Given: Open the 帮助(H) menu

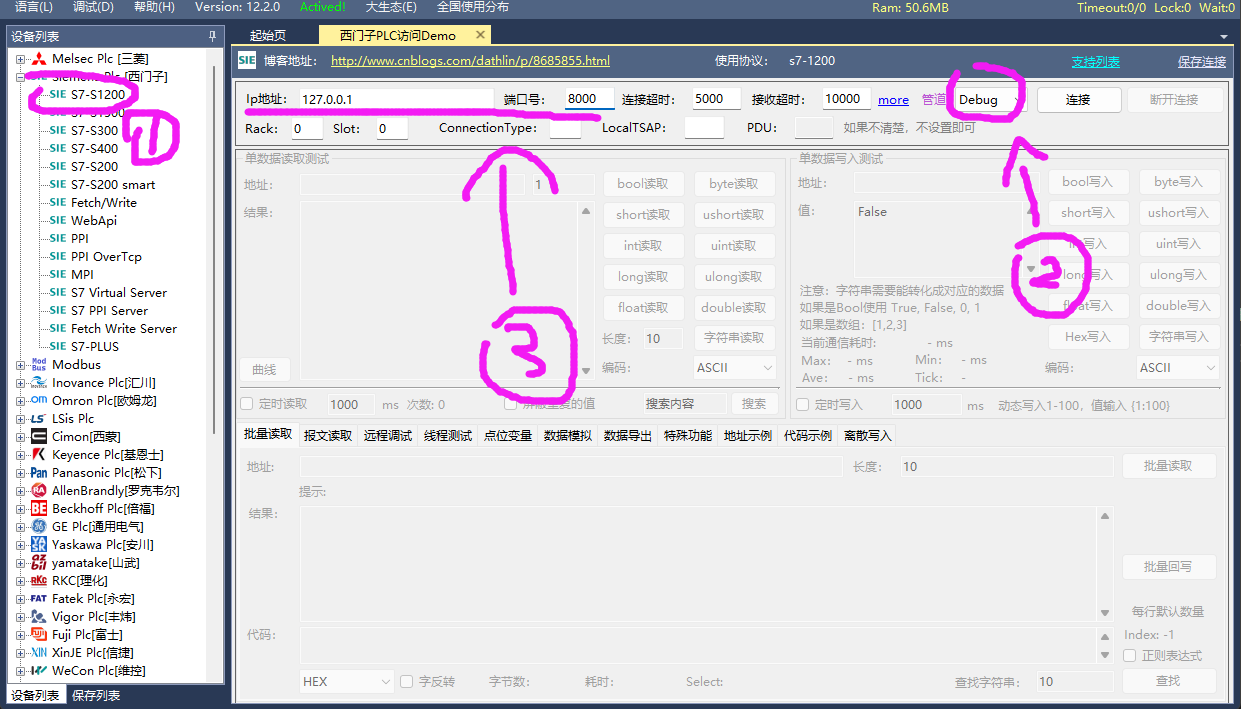Looking at the screenshot, I should (x=154, y=7).
